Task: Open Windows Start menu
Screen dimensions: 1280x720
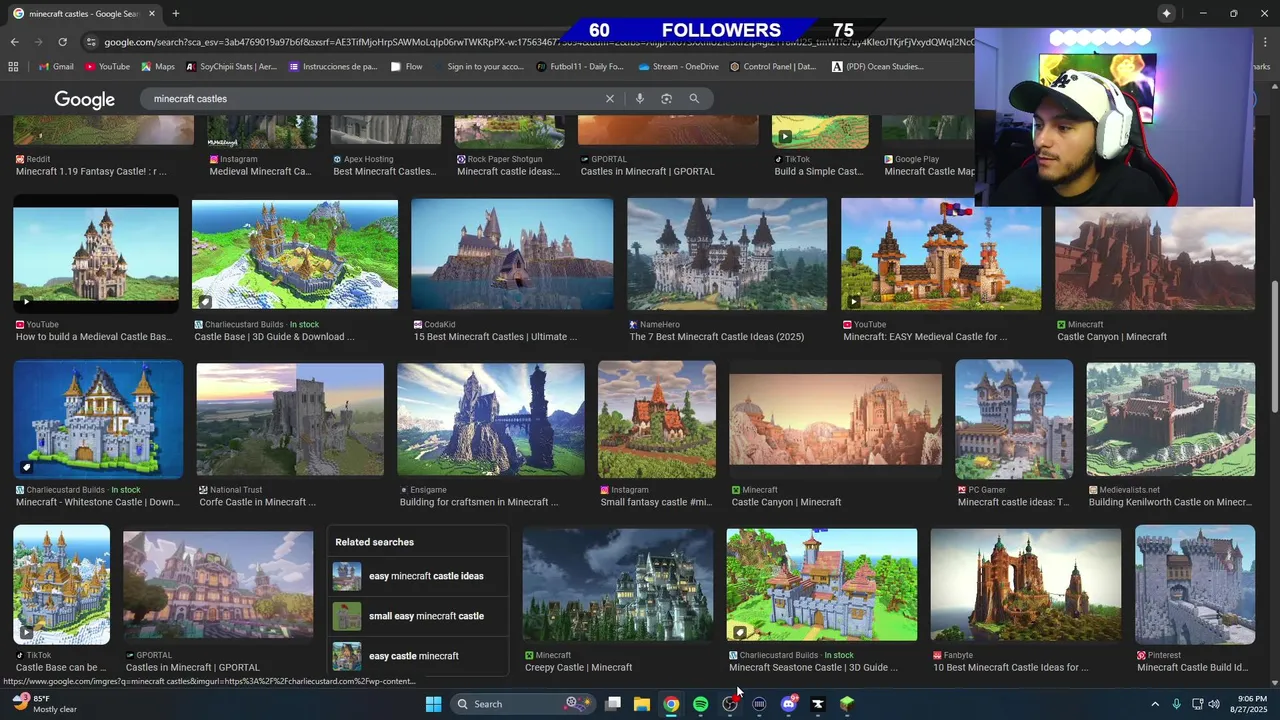Action: coord(433,704)
